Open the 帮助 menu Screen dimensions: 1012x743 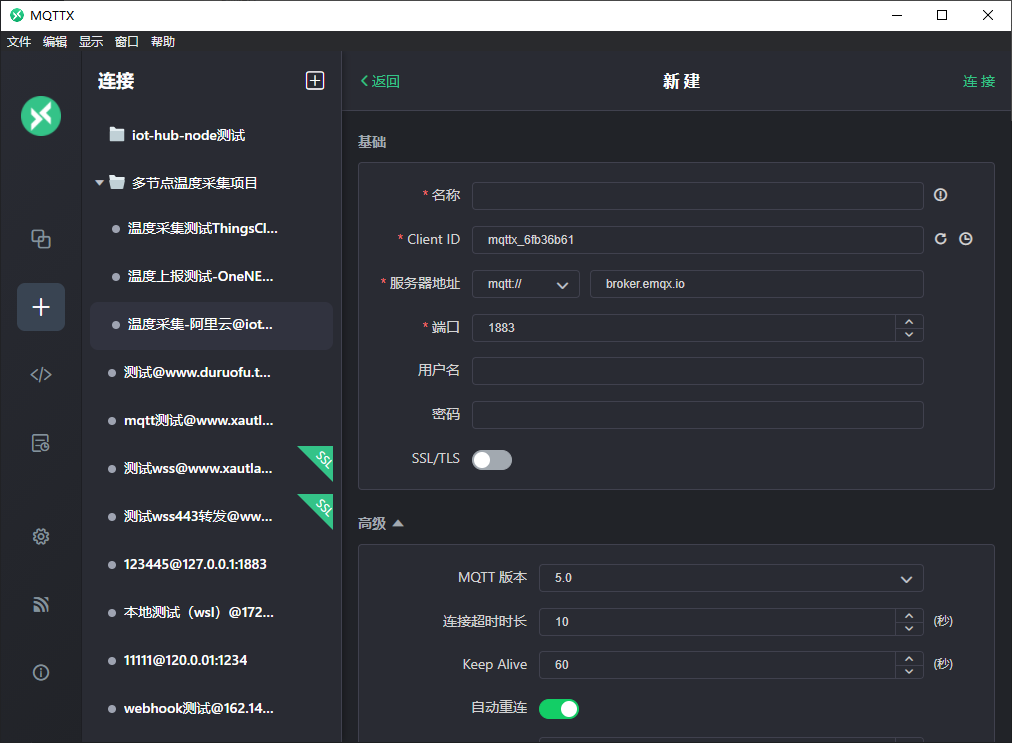163,42
